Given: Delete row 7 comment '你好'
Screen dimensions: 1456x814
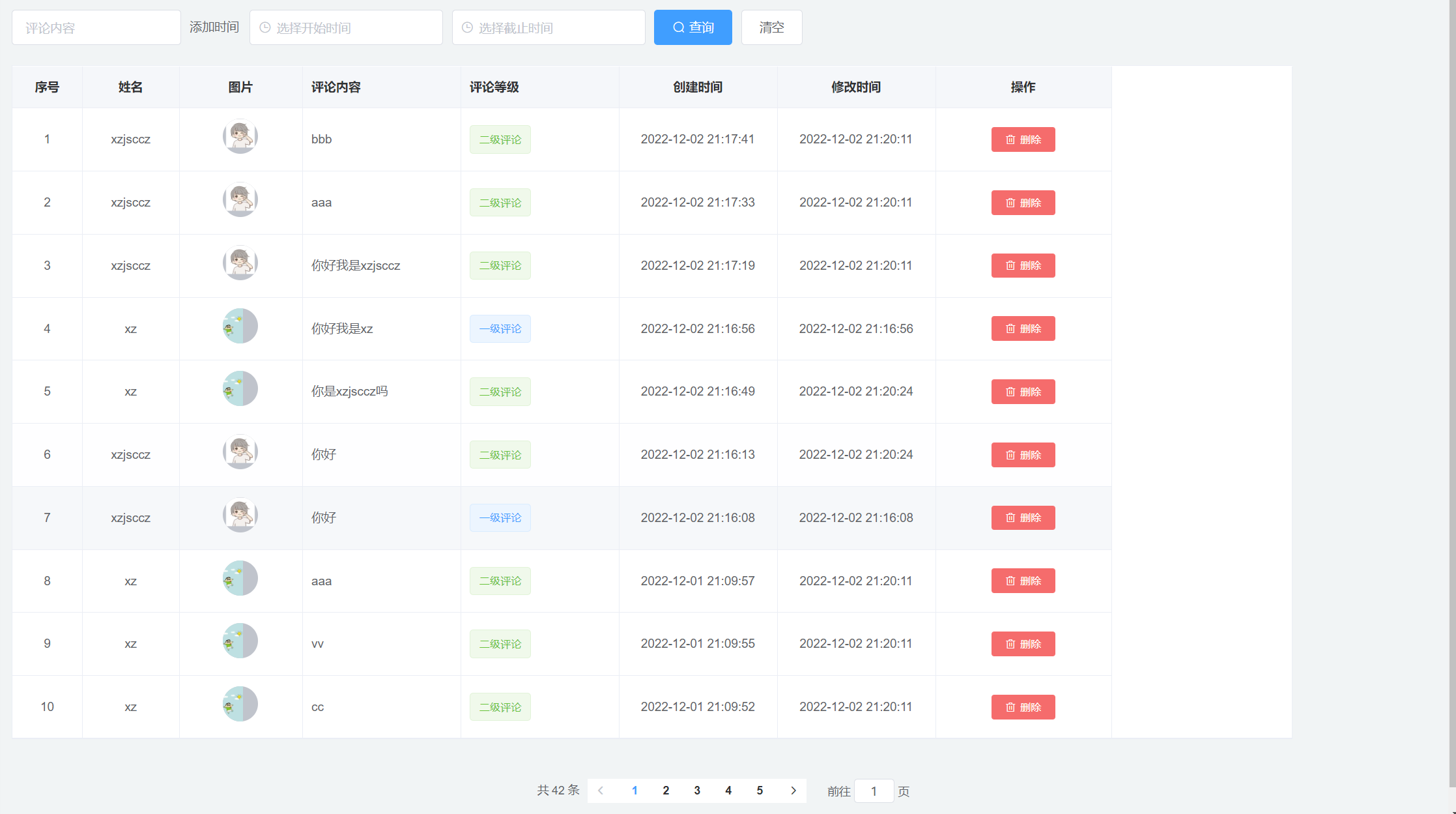Looking at the screenshot, I should [1023, 517].
